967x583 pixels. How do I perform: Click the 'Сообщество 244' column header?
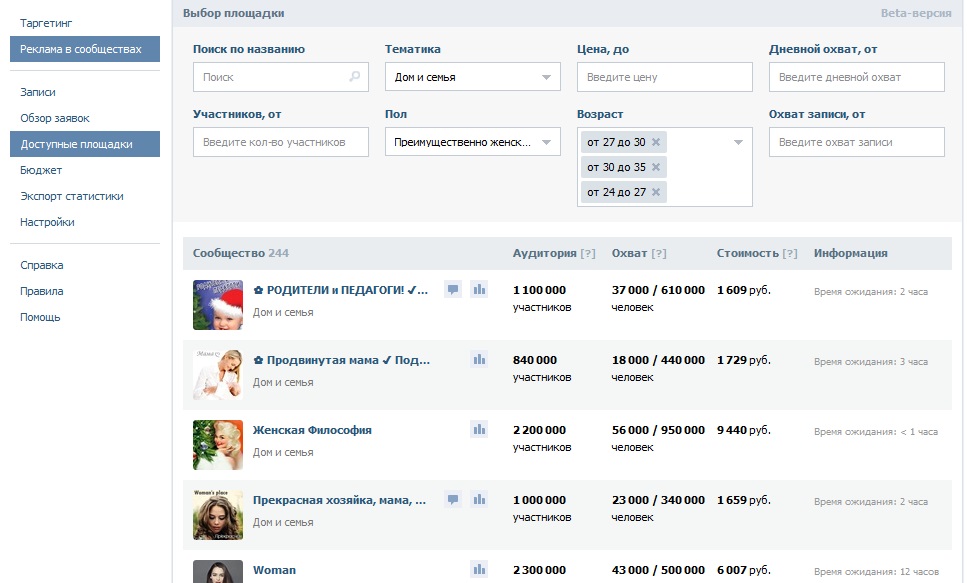(241, 253)
